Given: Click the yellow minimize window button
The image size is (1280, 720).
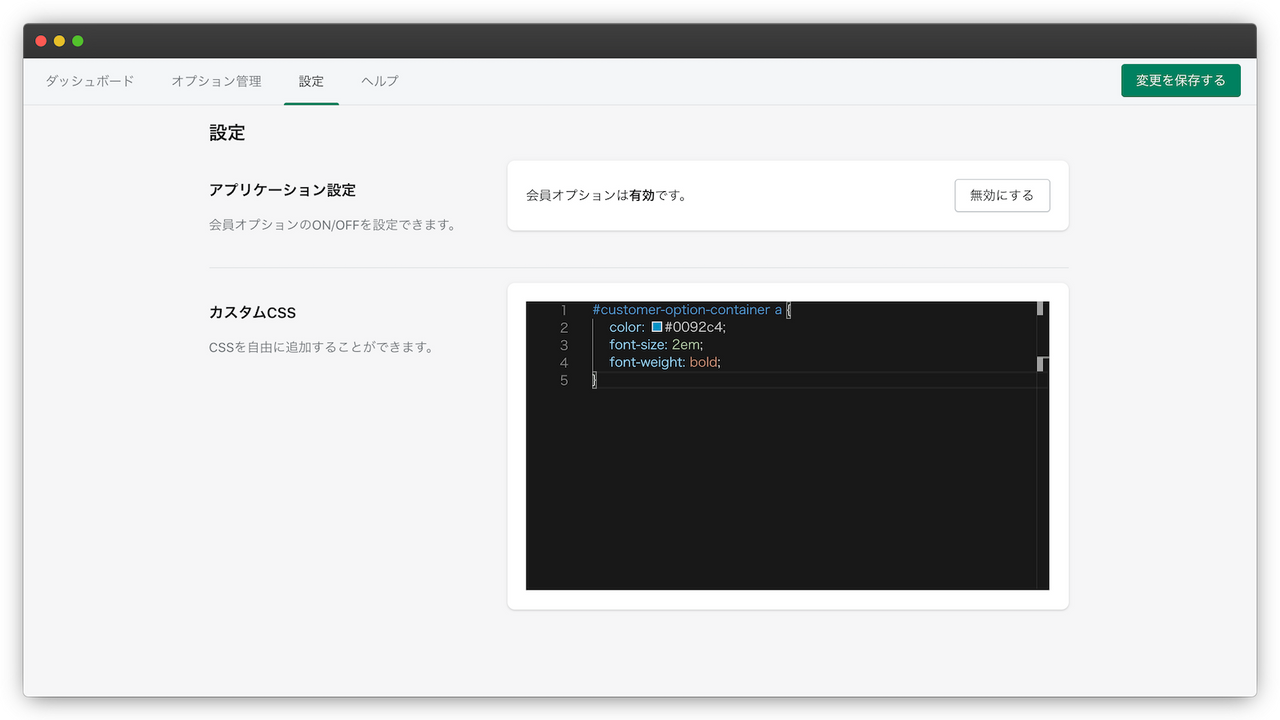Looking at the screenshot, I should 59,41.
